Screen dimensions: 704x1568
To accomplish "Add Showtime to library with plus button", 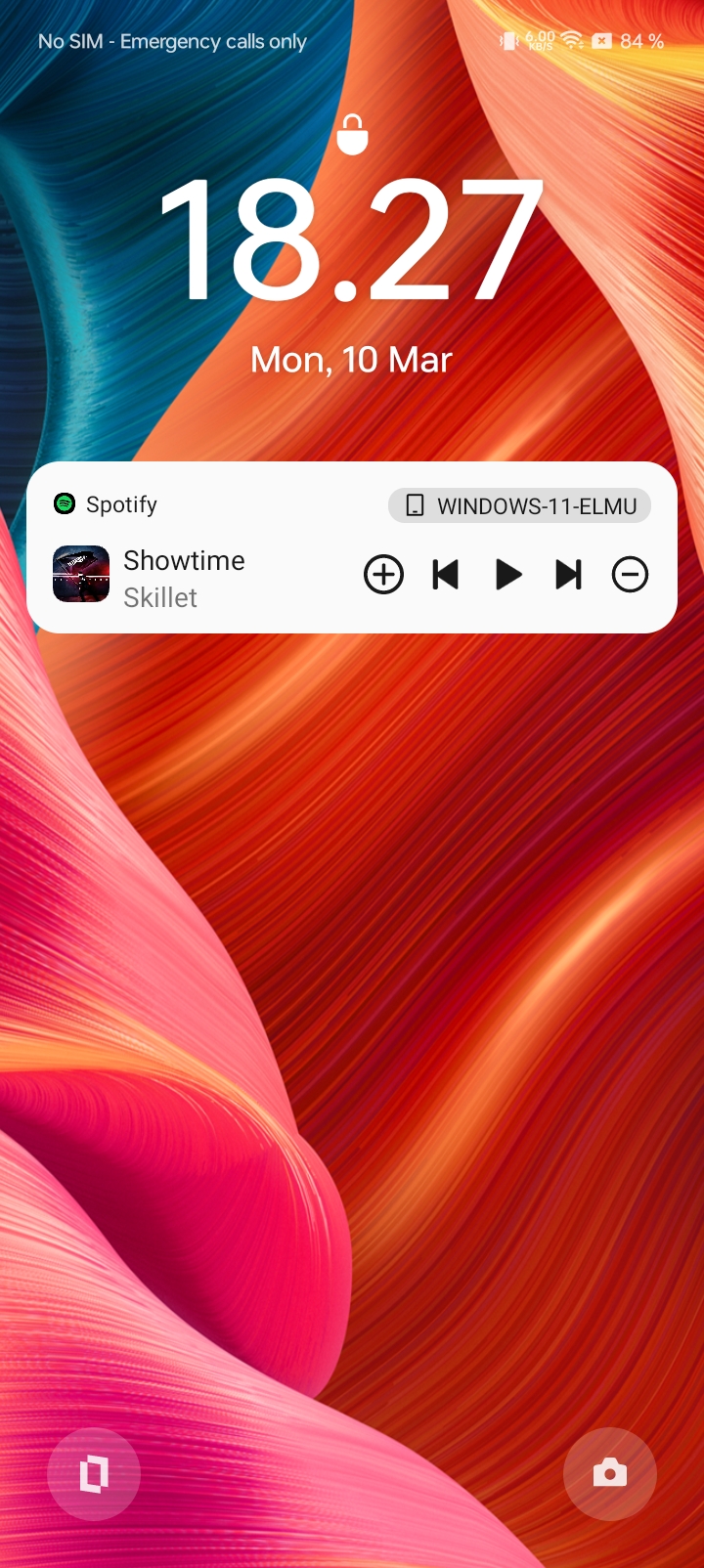I will pyautogui.click(x=383, y=575).
